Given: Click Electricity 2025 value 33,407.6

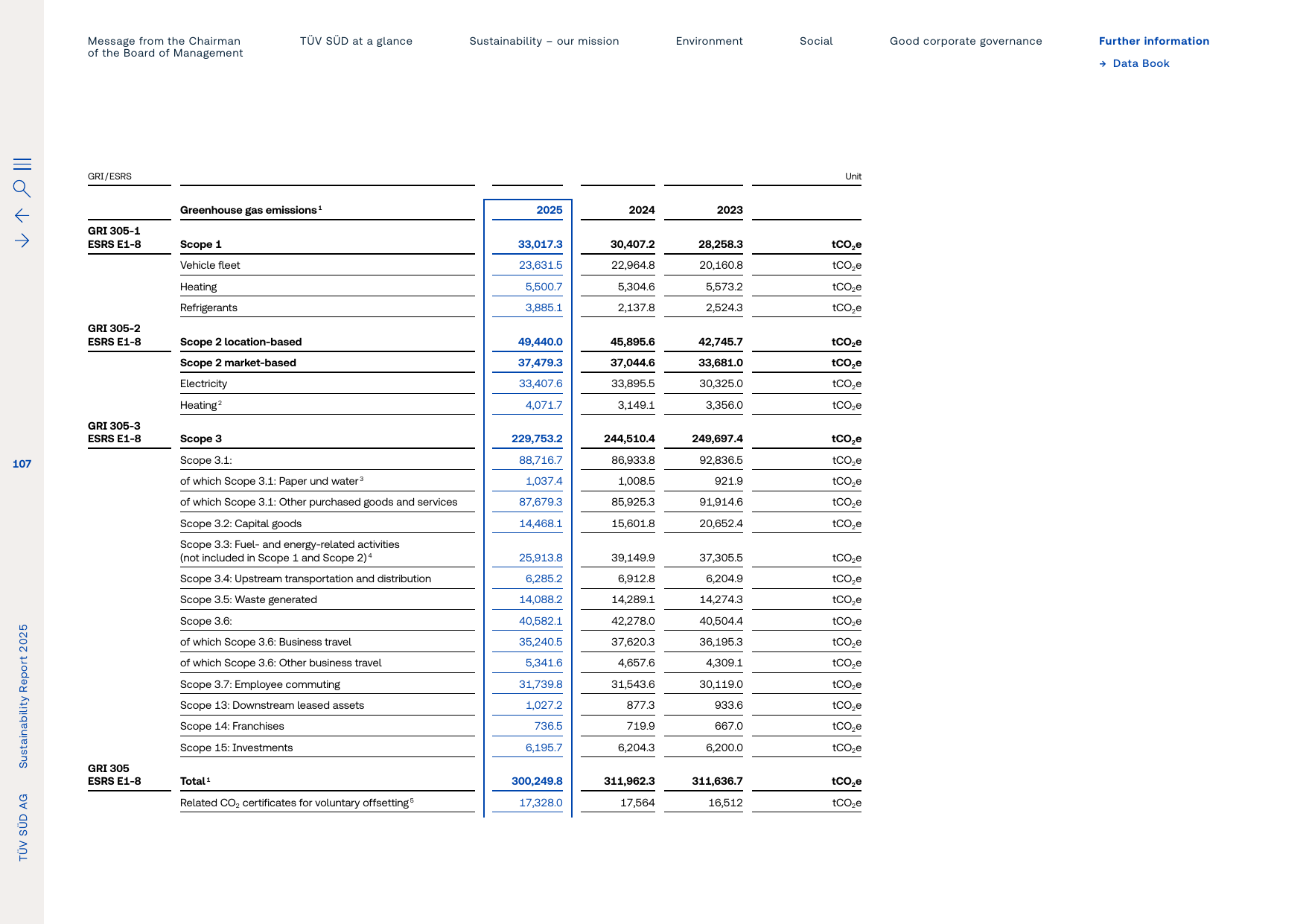Looking at the screenshot, I should tap(541, 383).
